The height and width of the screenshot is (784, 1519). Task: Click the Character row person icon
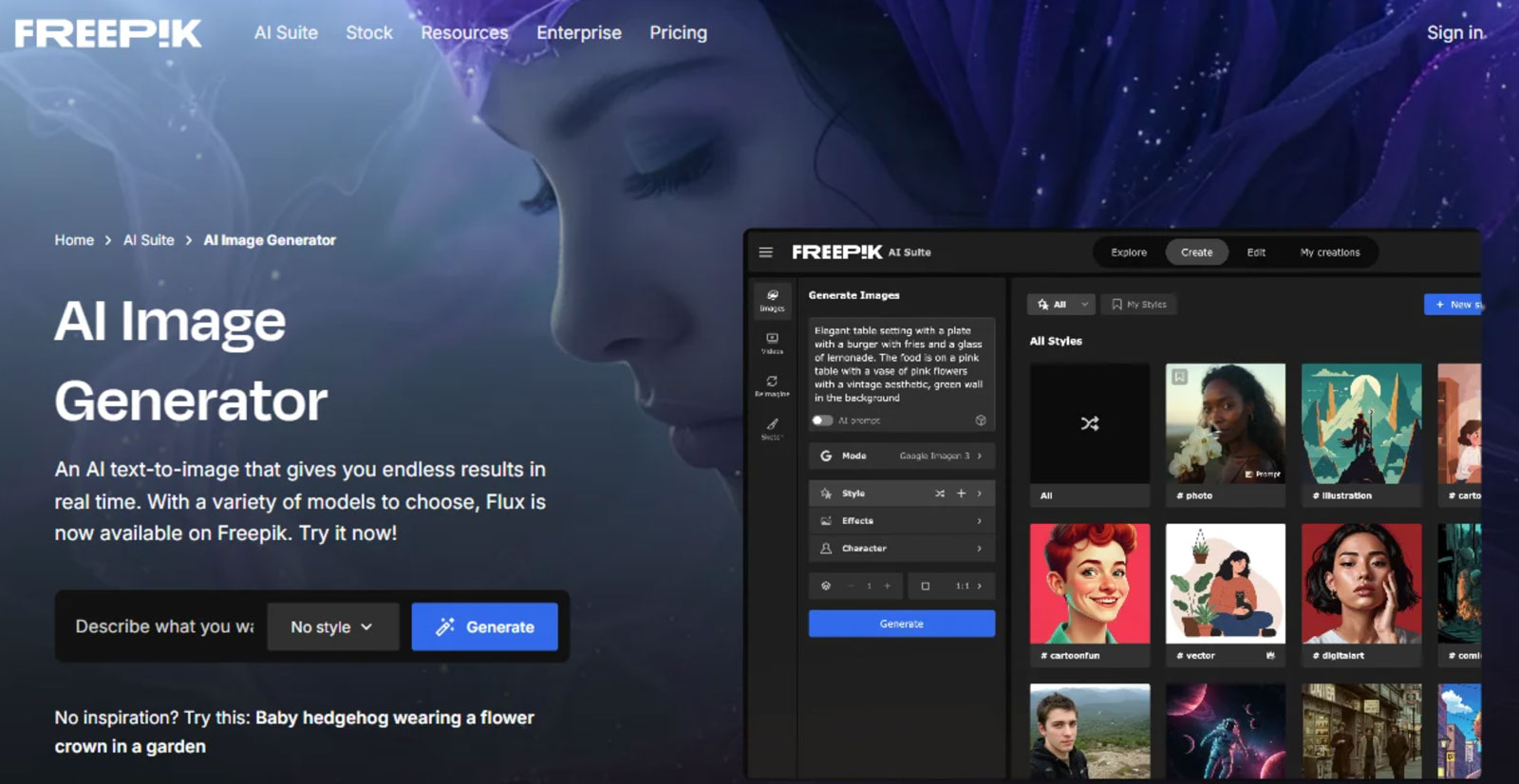pyautogui.click(x=826, y=549)
